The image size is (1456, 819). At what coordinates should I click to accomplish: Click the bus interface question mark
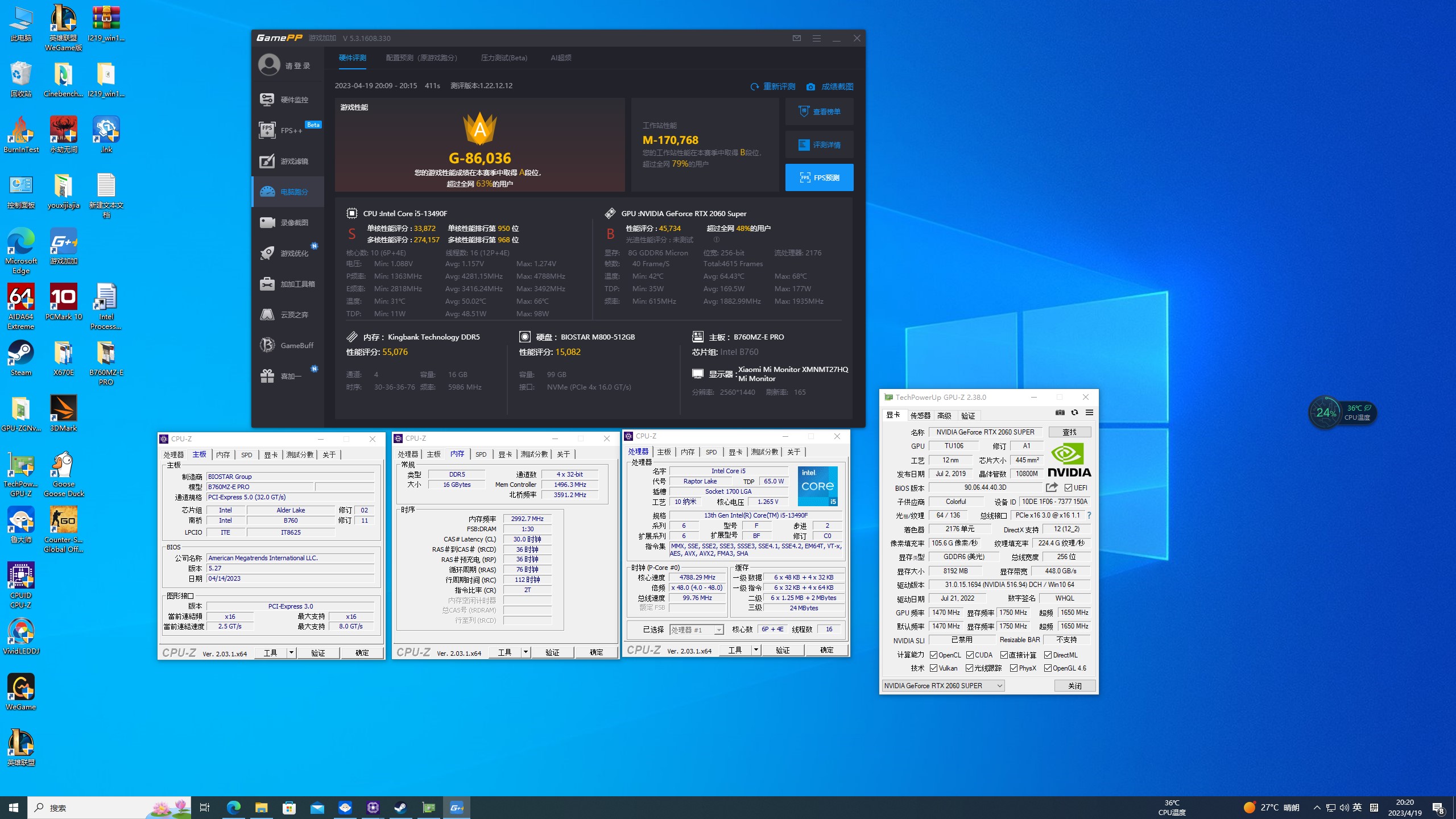click(1089, 515)
